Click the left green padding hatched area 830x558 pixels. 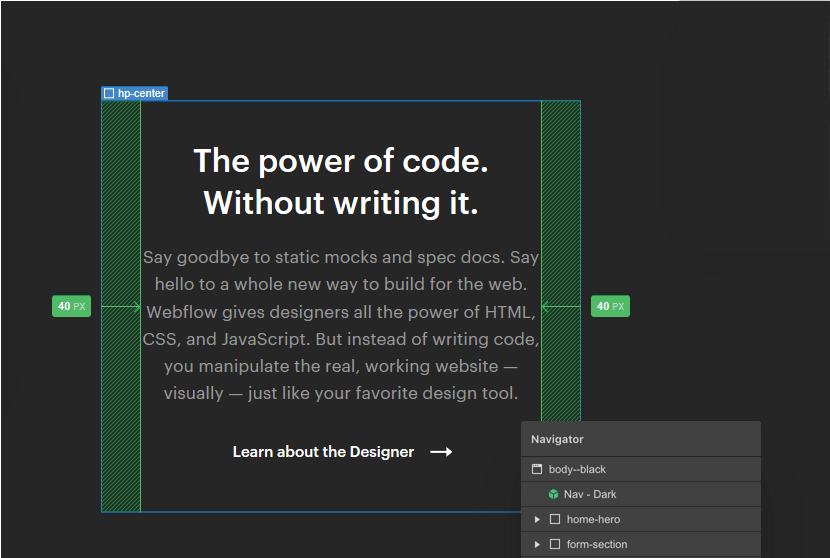click(121, 306)
